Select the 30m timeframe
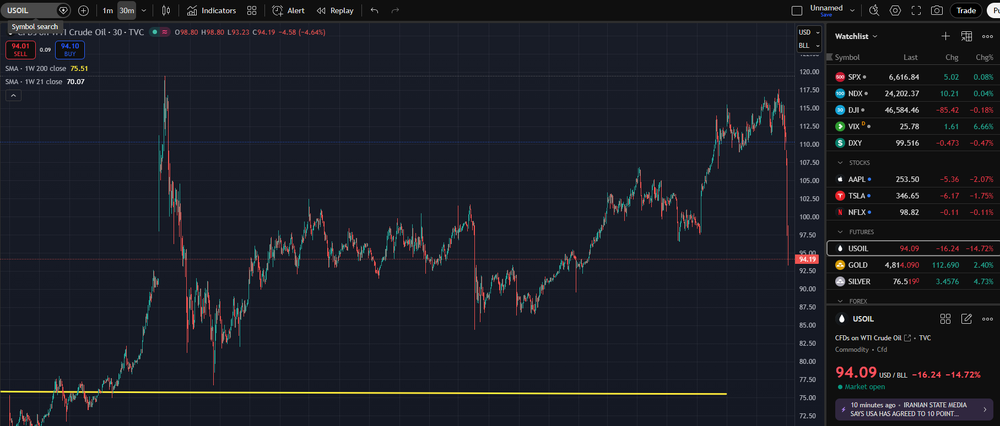Image resolution: width=1000 pixels, height=426 pixels. [126, 10]
